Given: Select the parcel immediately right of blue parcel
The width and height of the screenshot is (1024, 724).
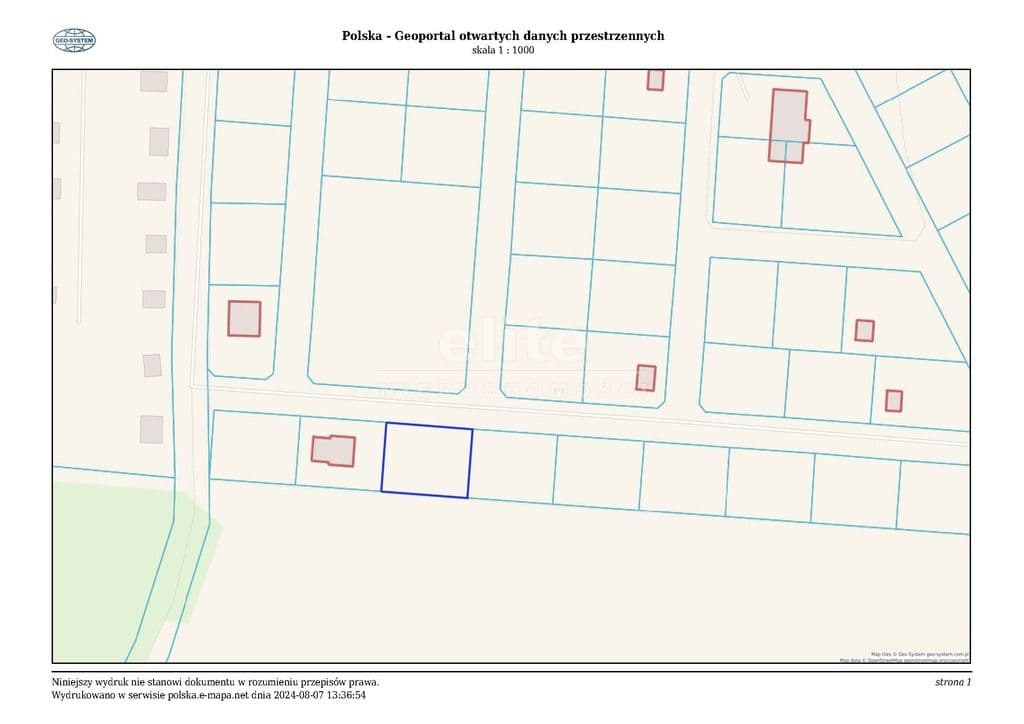Looking at the screenshot, I should click(512, 466).
